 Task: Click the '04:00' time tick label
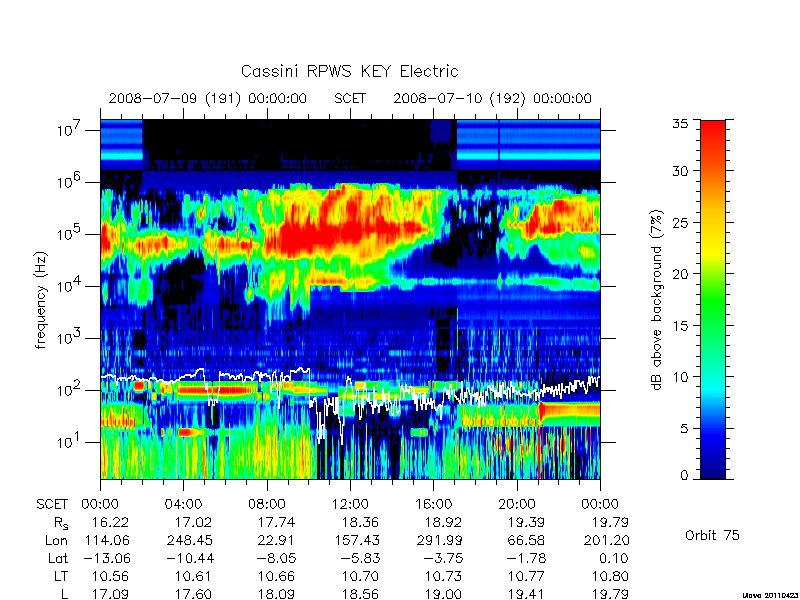183,504
